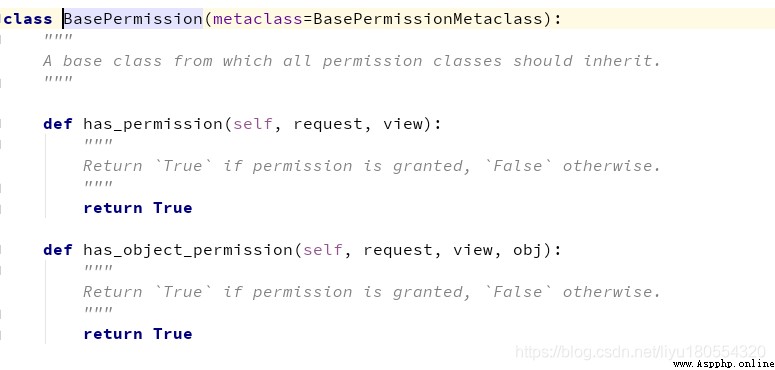Click the blog.csdn.net watermark URL
The height and width of the screenshot is (370, 775).
(641, 352)
